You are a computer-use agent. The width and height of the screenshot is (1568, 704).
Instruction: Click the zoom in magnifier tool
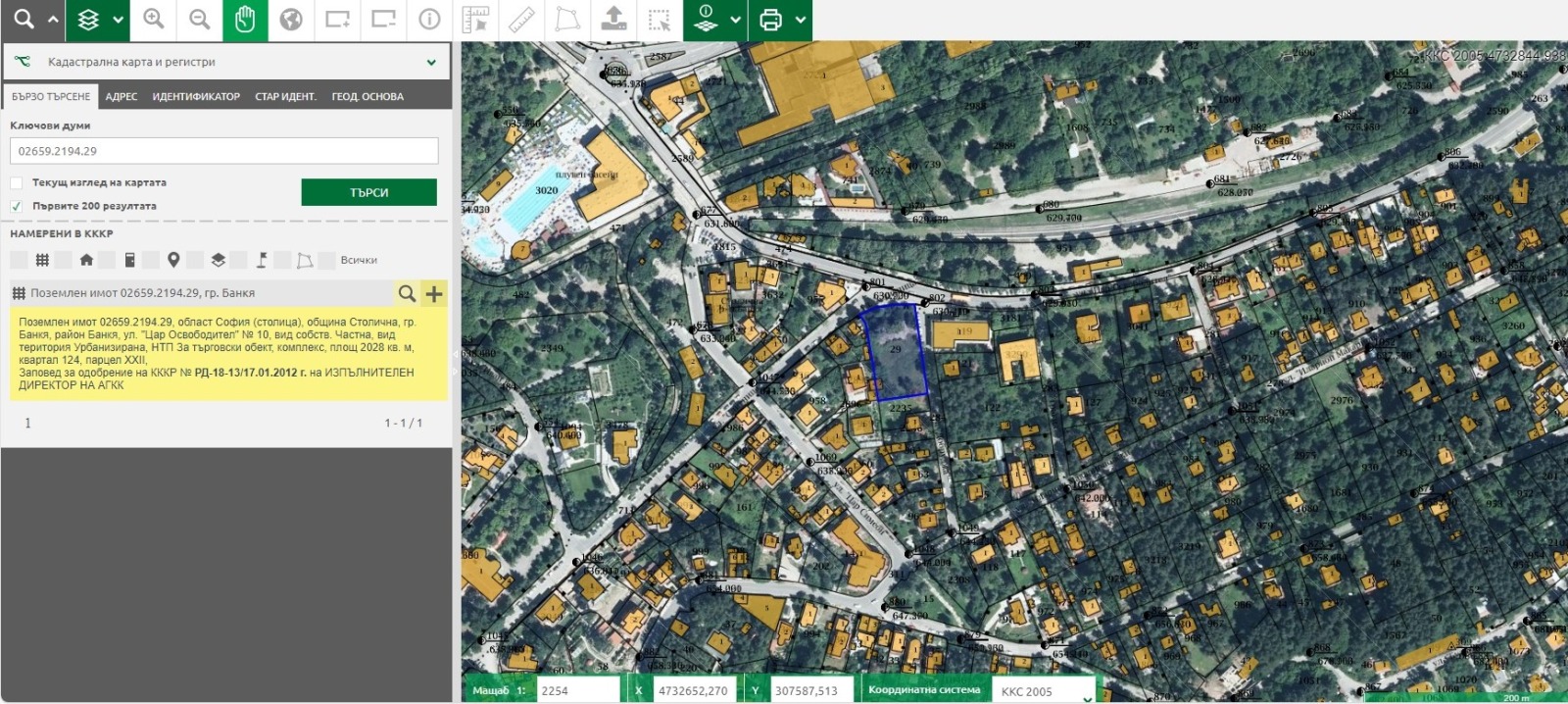point(154,20)
